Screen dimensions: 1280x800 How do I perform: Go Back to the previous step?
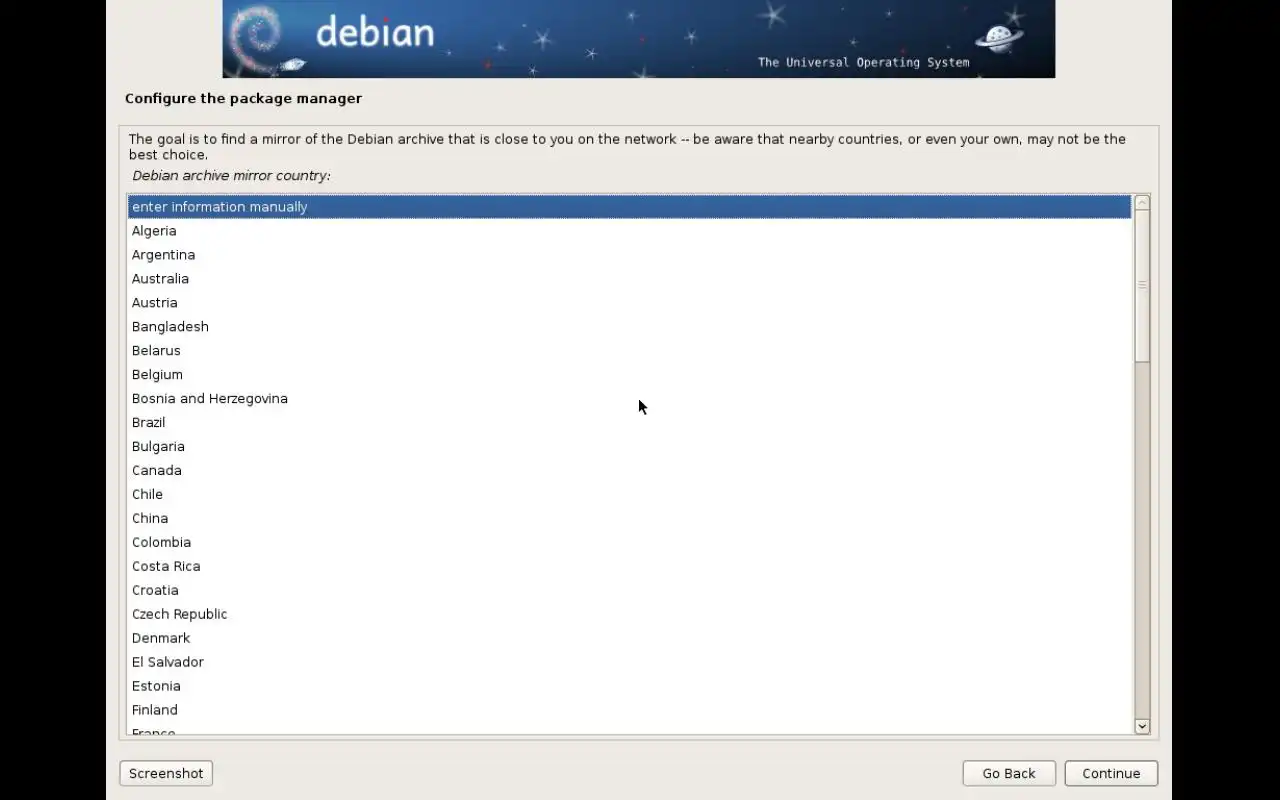(x=1009, y=773)
